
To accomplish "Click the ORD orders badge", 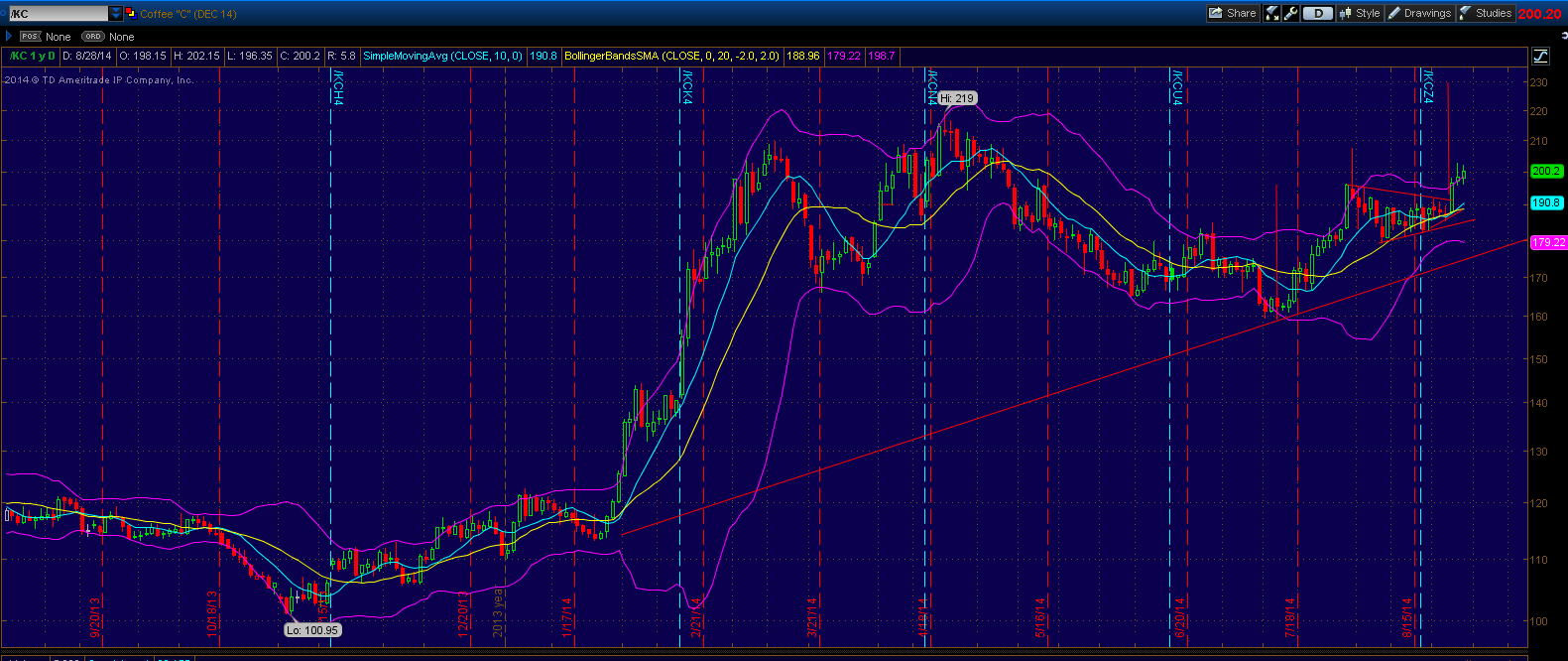I will [x=92, y=37].
